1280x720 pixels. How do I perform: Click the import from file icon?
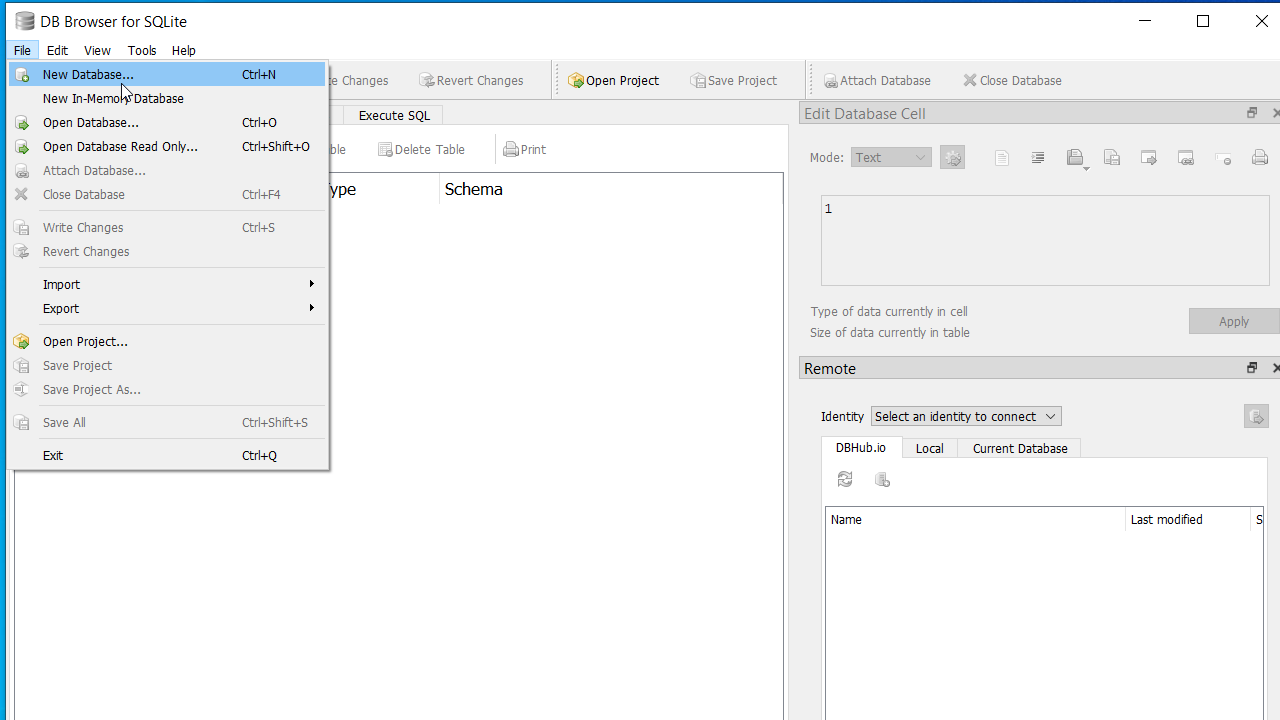click(1075, 157)
